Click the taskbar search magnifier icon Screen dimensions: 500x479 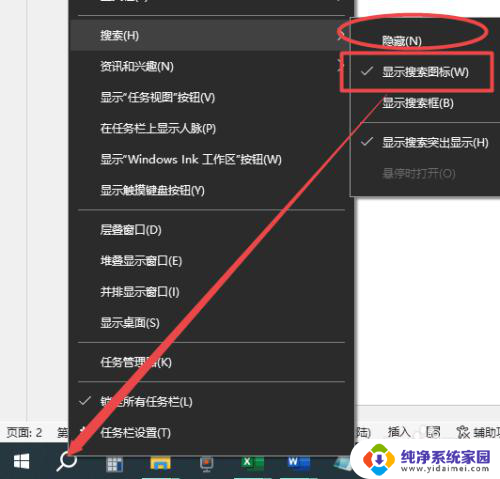click(67, 462)
